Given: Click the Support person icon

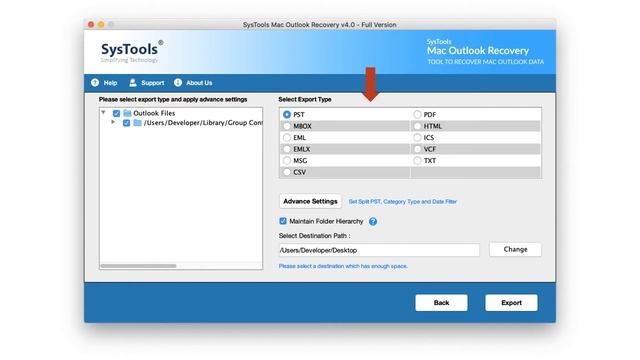Looking at the screenshot, I should click(x=133, y=82).
